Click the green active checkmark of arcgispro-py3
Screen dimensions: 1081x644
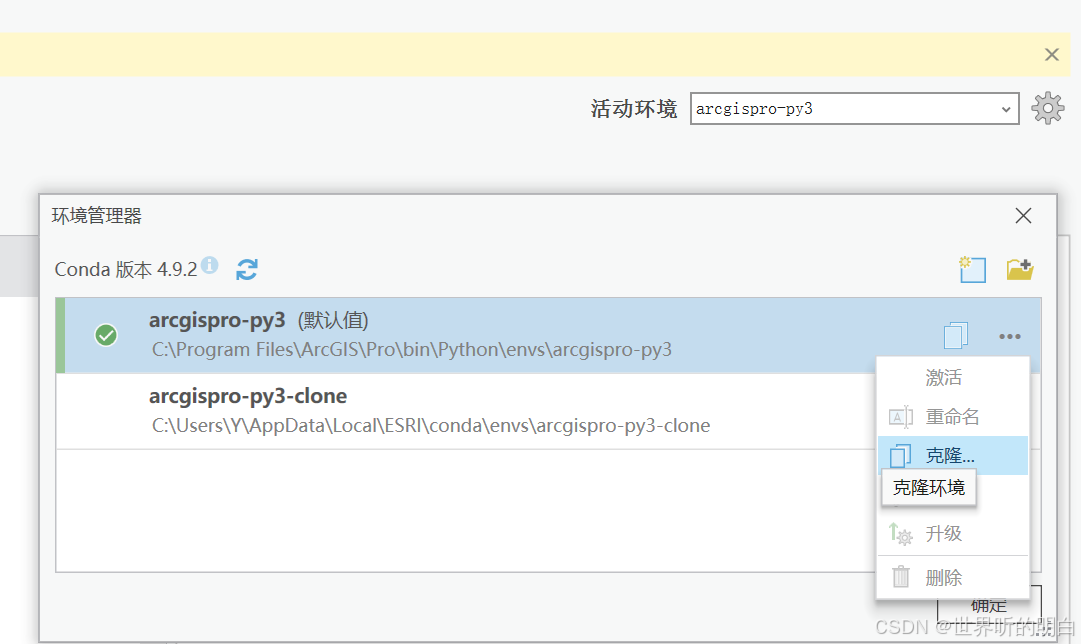coord(105,335)
